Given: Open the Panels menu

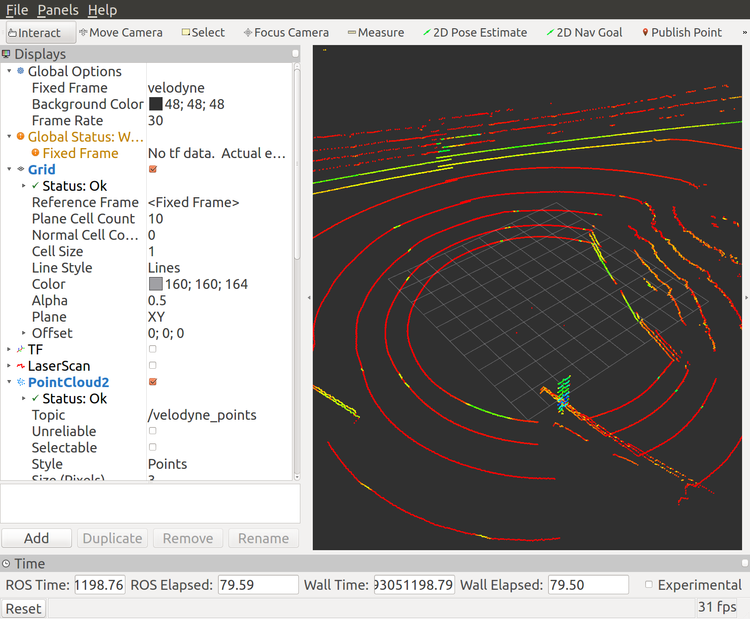Looking at the screenshot, I should [x=58, y=10].
